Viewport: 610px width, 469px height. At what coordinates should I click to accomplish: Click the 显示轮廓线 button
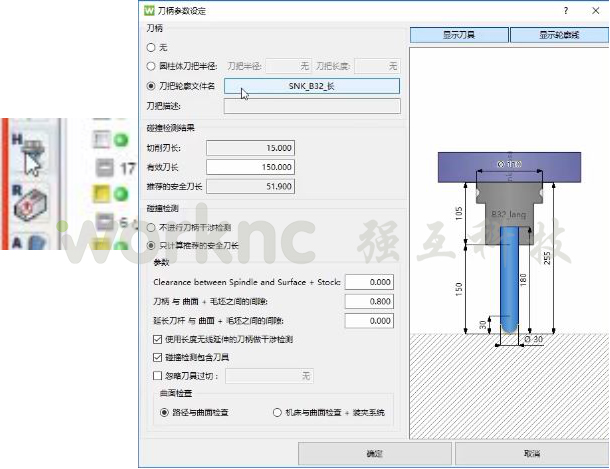(559, 35)
